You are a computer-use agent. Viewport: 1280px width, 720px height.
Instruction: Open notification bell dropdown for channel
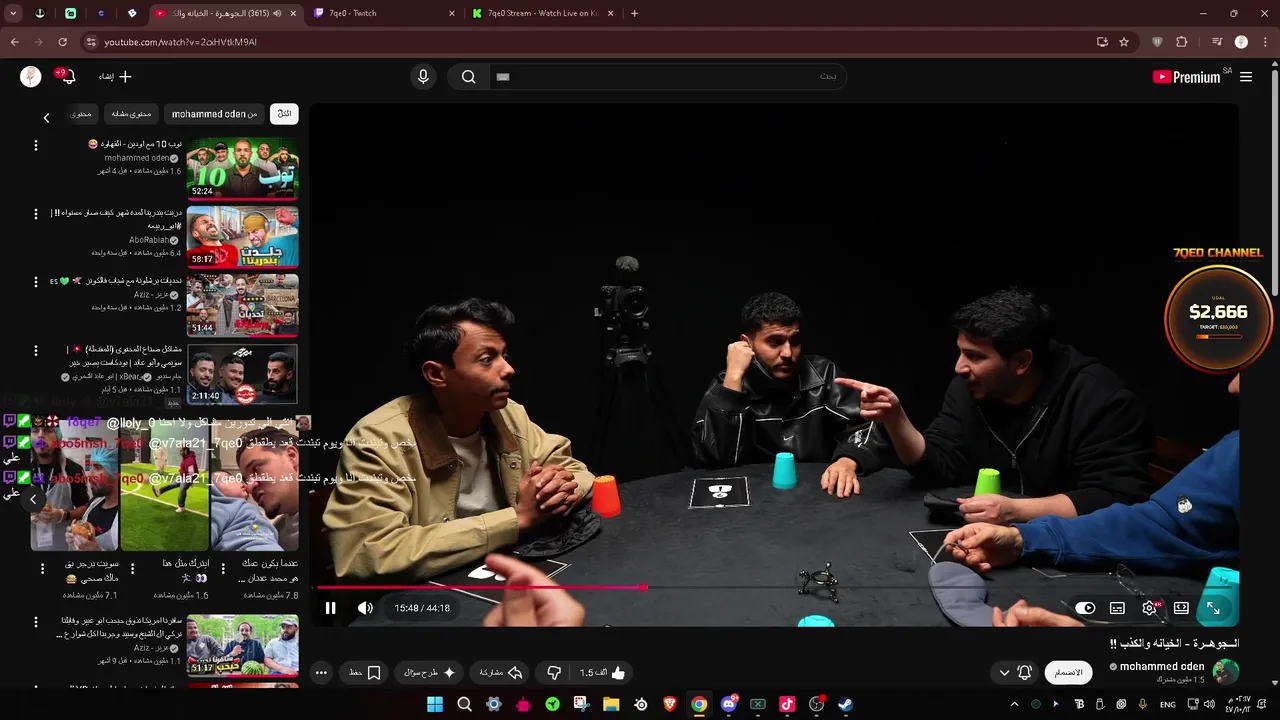pyautogui.click(x=1015, y=673)
